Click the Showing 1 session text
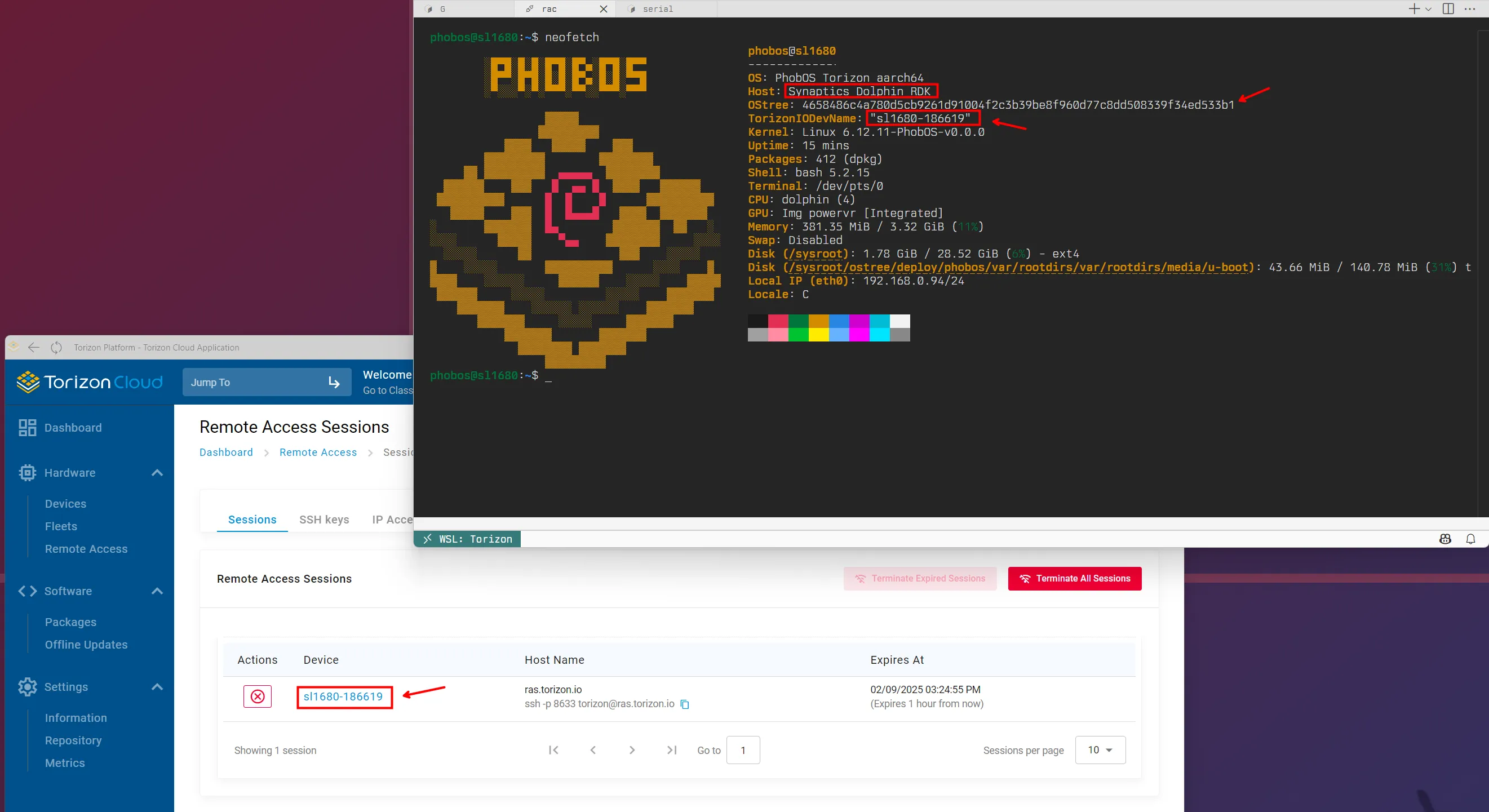Image resolution: width=1489 pixels, height=812 pixels. click(275, 750)
